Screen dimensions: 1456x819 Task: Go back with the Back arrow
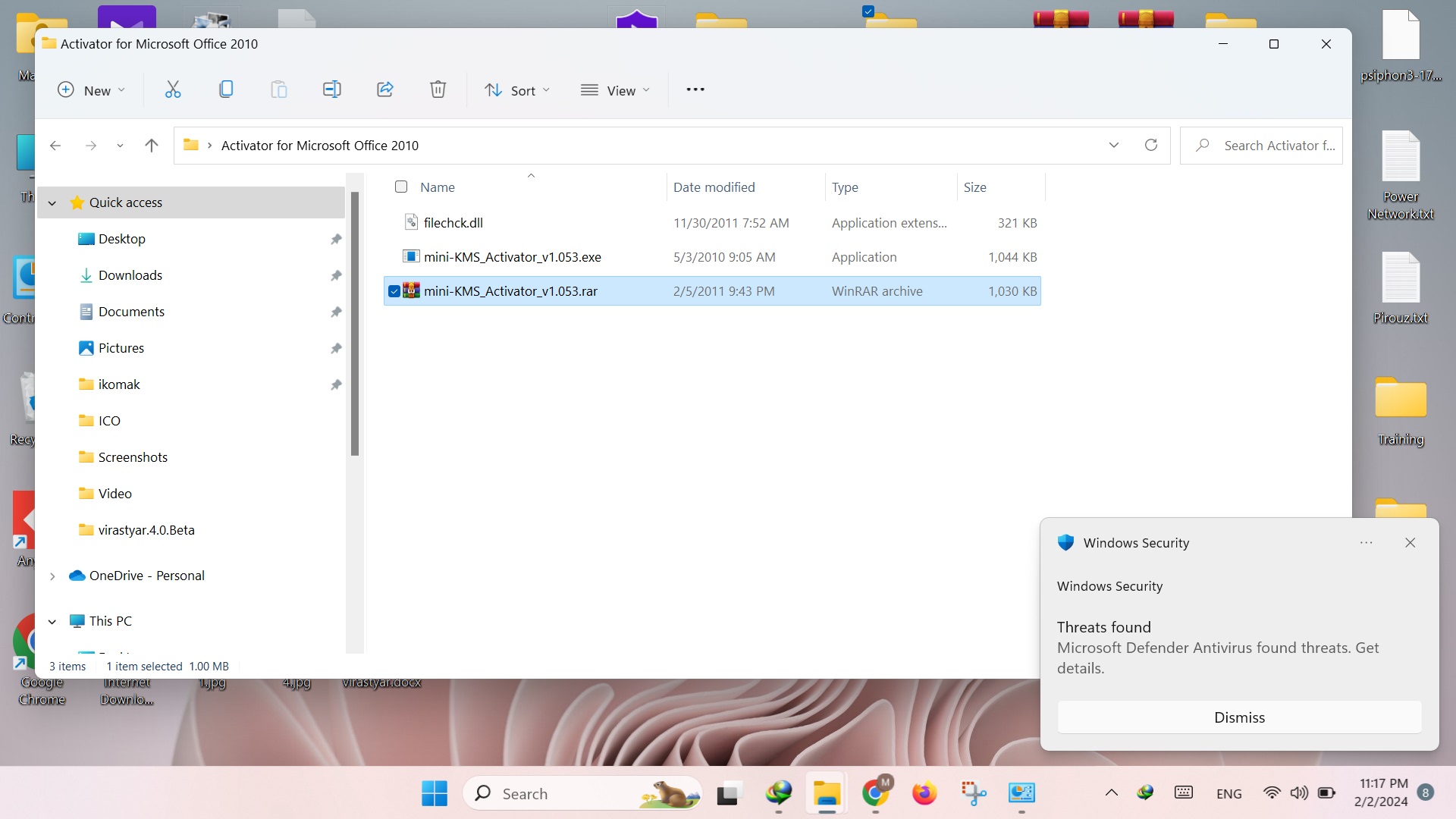[55, 146]
